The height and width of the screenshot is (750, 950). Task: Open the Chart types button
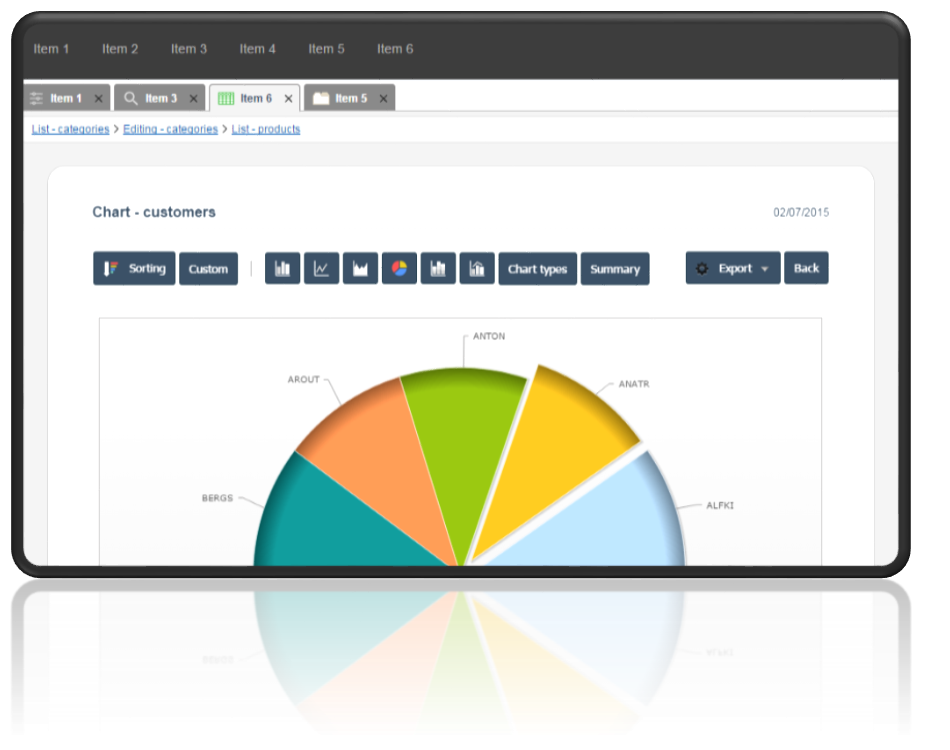(537, 269)
